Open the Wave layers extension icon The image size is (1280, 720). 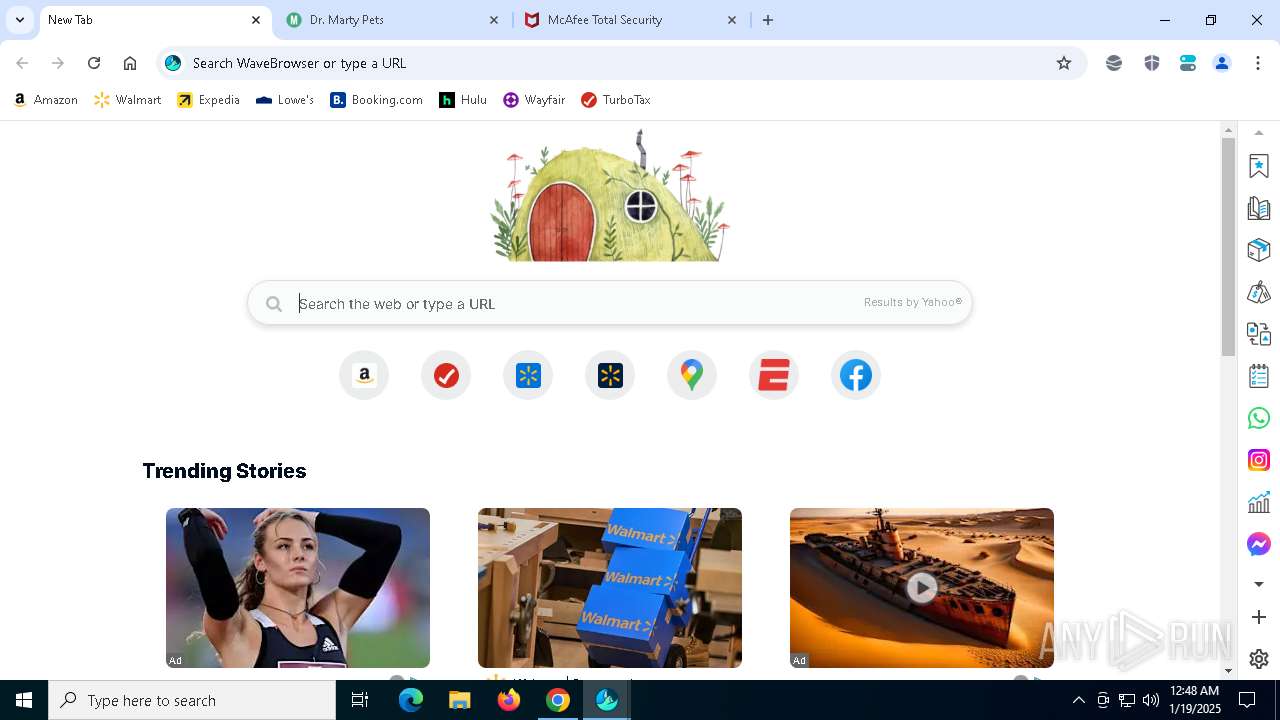[1114, 63]
